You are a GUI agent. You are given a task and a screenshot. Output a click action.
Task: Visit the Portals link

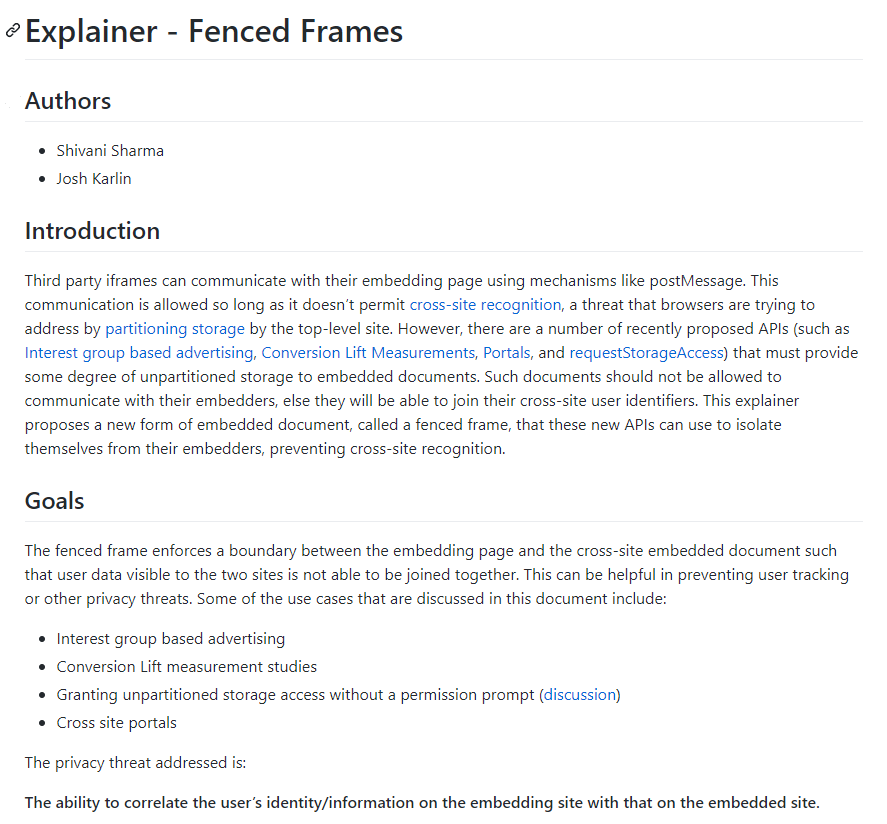coord(507,353)
